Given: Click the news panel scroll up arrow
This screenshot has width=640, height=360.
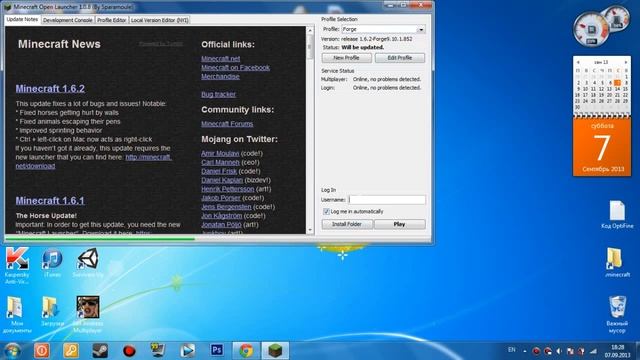Looking at the screenshot, I should point(310,30).
